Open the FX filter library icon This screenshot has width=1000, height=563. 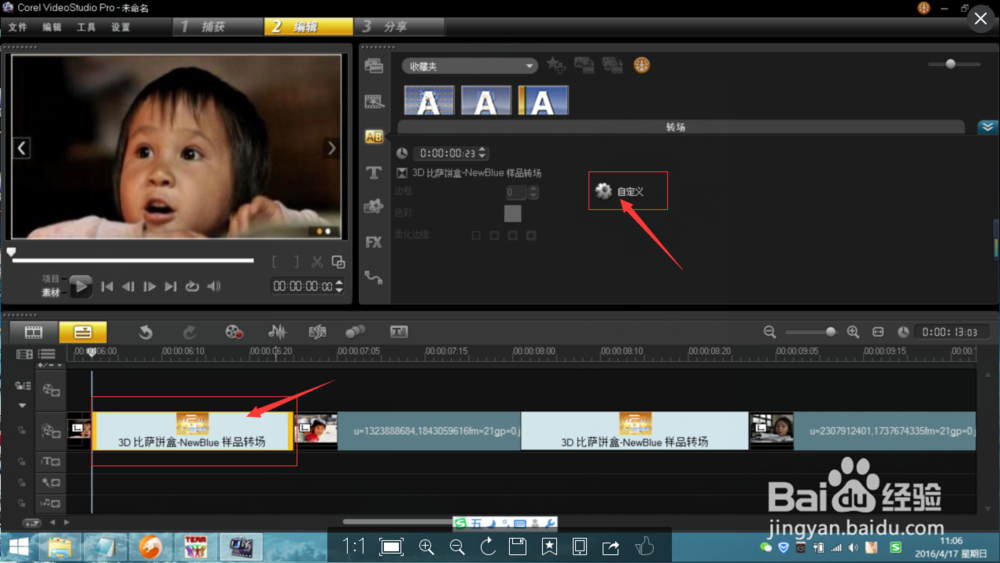[374, 242]
